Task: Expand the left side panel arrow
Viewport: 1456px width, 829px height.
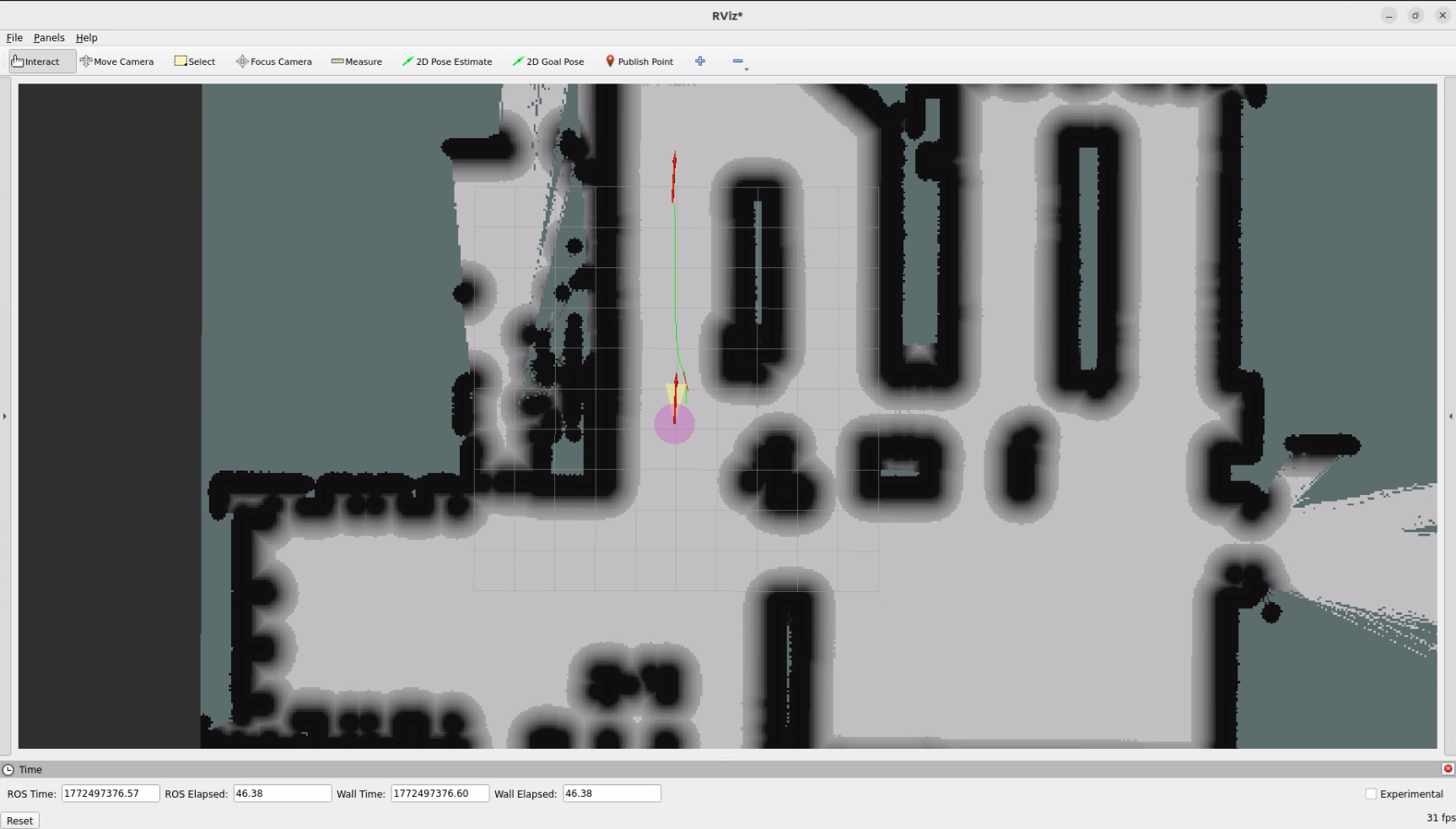Action: tap(5, 416)
